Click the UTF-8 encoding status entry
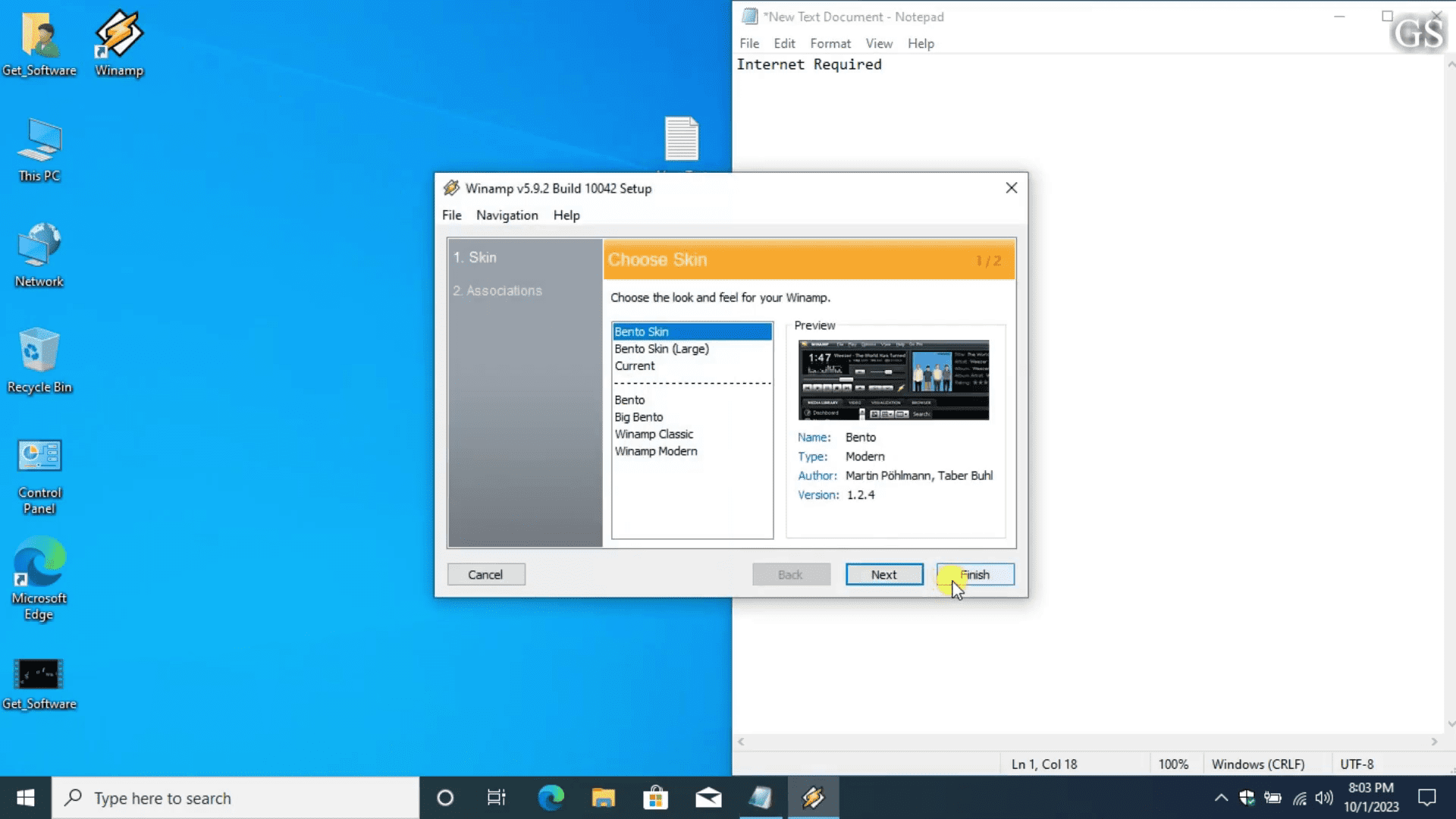1456x819 pixels. click(1357, 764)
